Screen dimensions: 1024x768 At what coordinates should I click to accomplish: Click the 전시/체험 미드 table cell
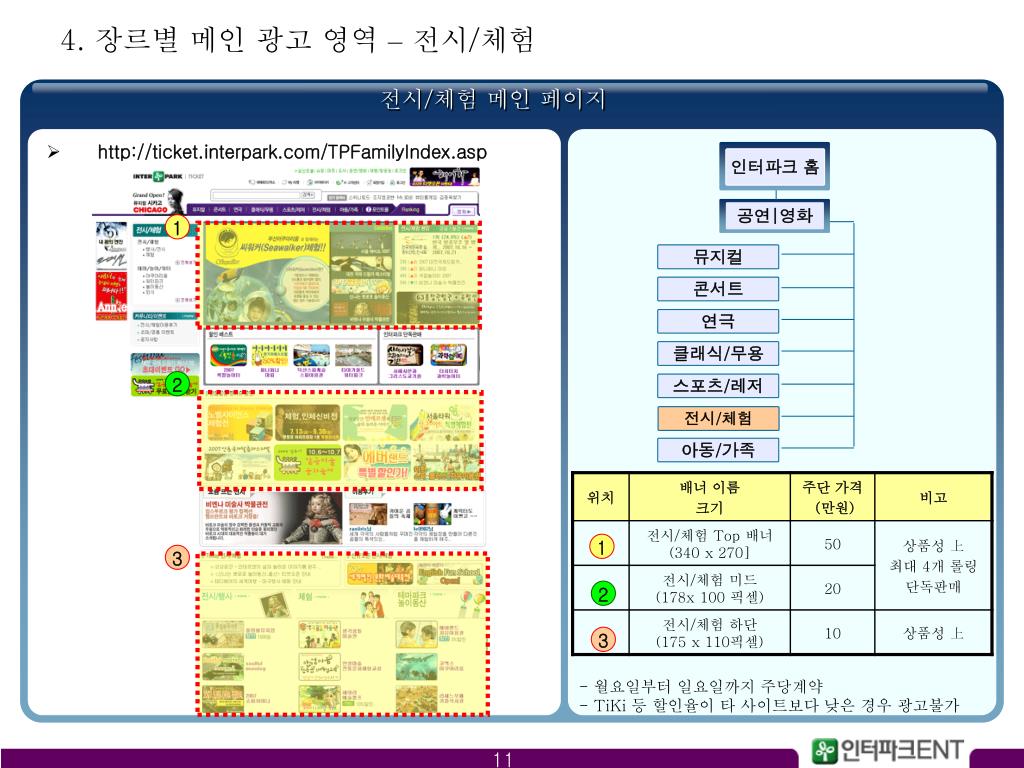coord(709,588)
